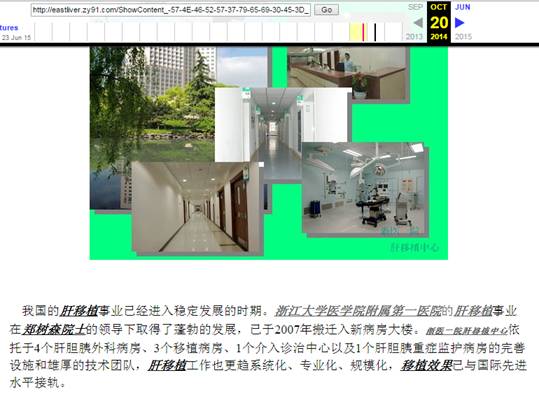
Task: Select the SEP month label
Action: pyautogui.click(x=415, y=7)
